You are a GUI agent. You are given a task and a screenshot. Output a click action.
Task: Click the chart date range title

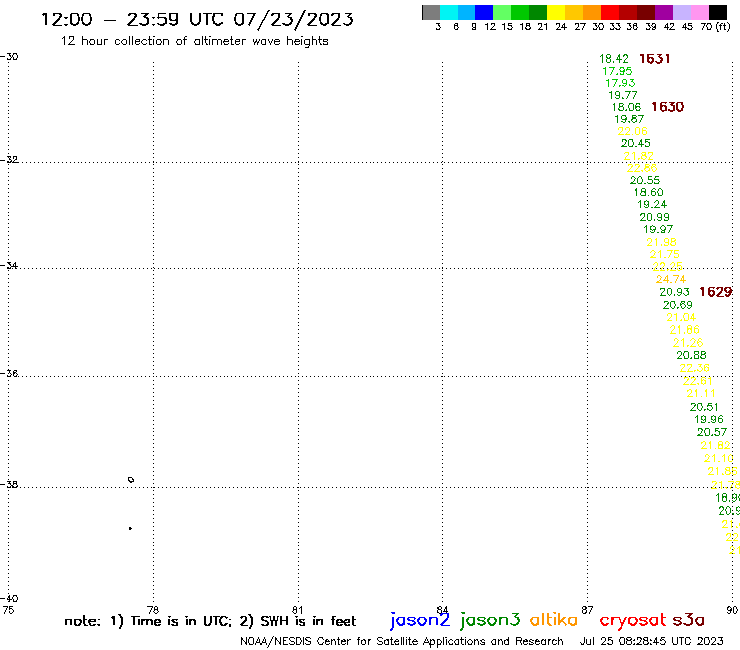pyautogui.click(x=197, y=19)
